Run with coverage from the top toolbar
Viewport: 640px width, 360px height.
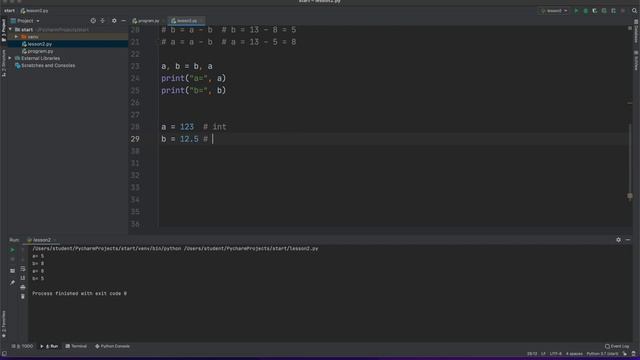click(595, 11)
